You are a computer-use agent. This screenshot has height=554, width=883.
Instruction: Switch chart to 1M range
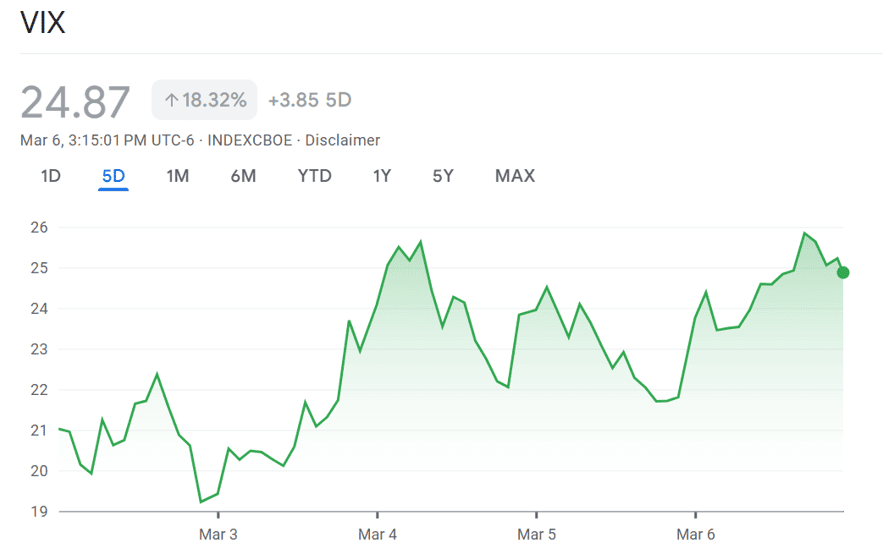coord(177,176)
